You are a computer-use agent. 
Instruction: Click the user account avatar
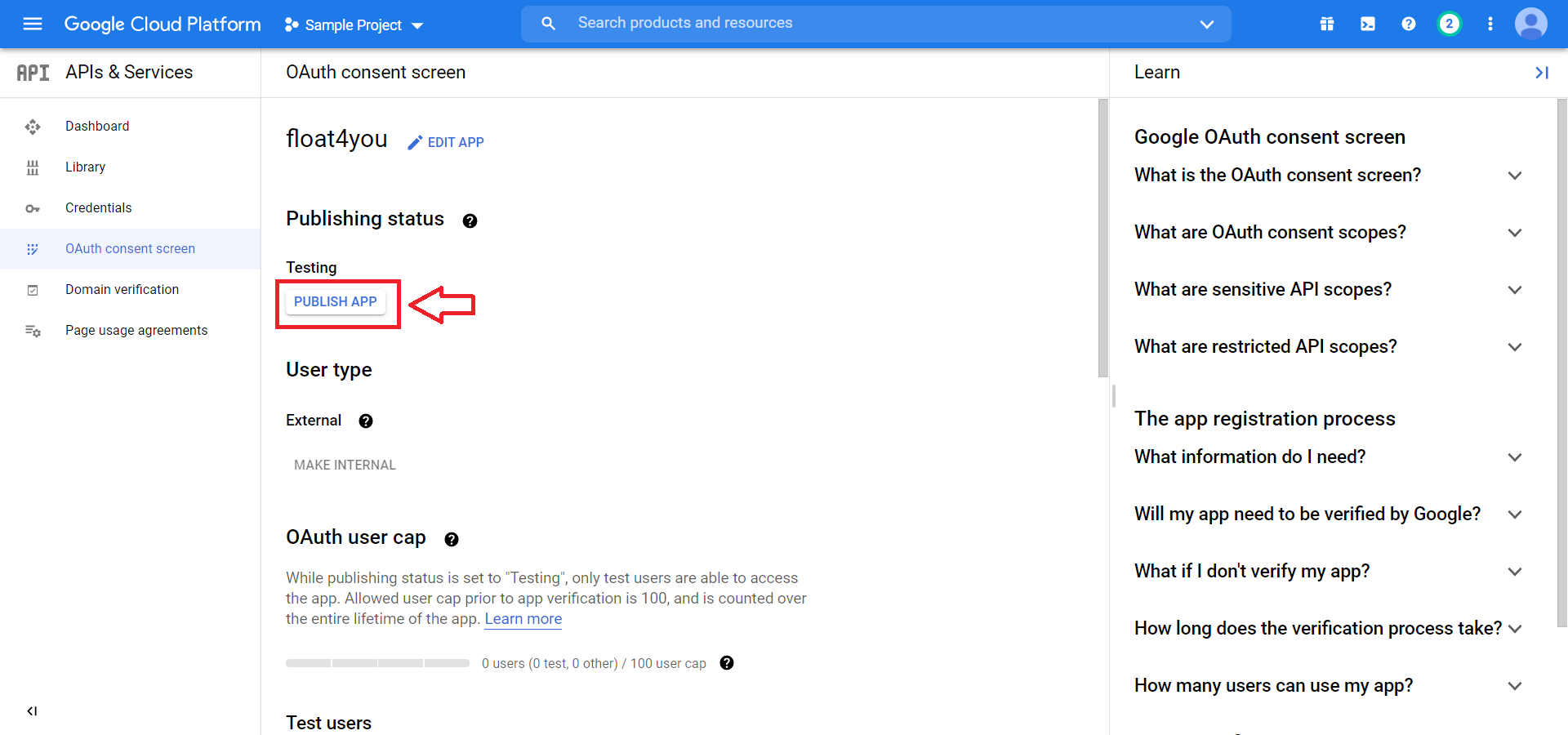[x=1531, y=24]
